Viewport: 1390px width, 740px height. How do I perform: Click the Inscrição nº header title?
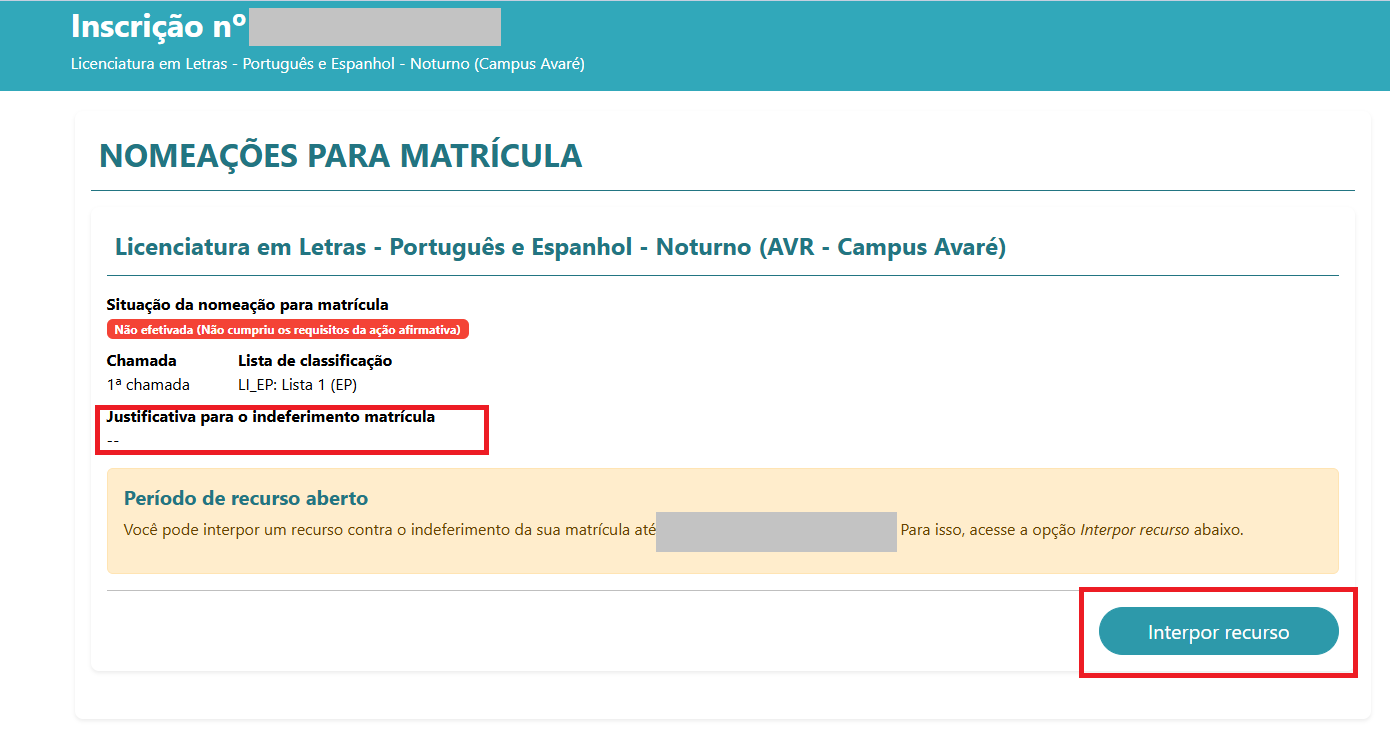[x=159, y=26]
